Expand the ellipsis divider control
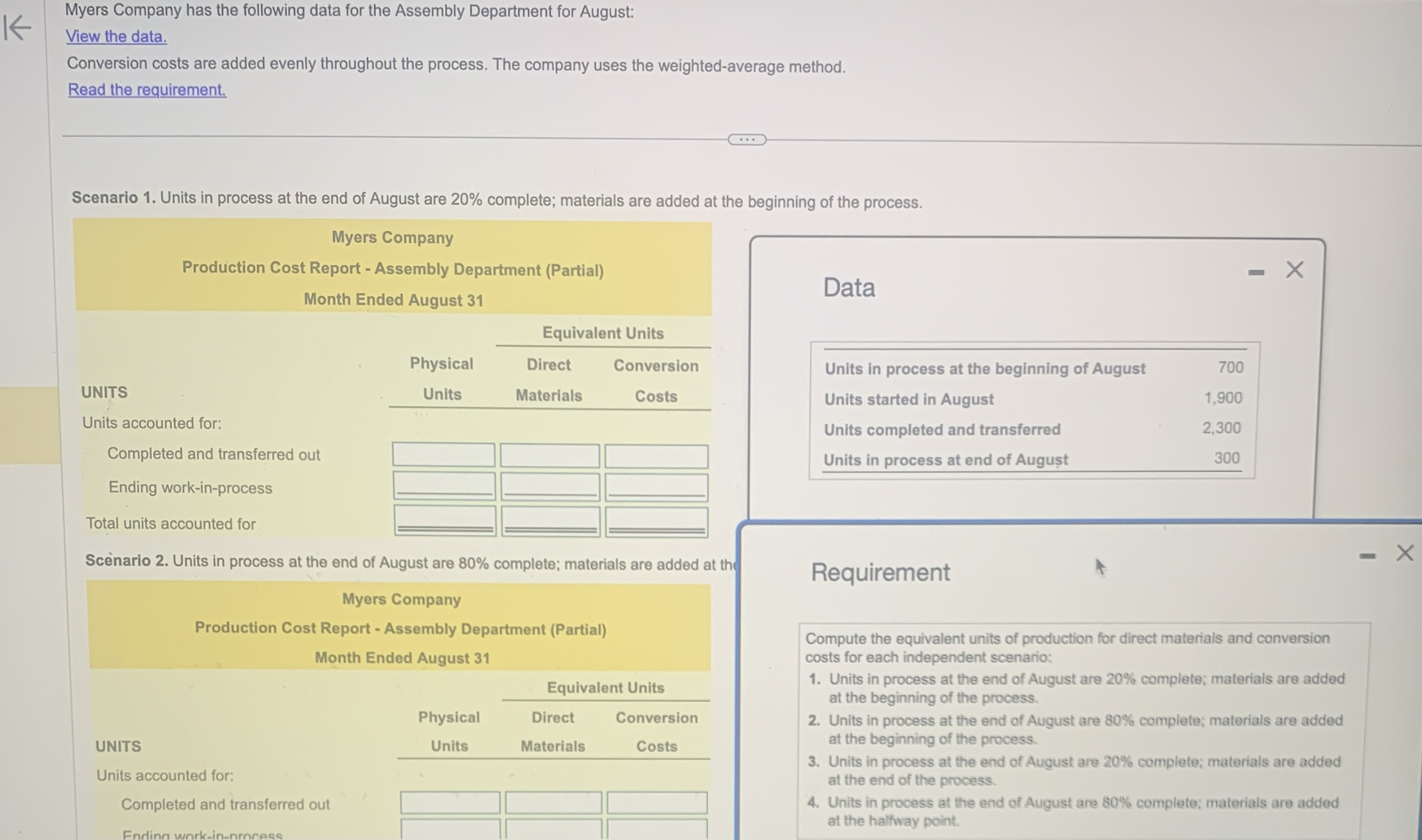 click(x=746, y=139)
